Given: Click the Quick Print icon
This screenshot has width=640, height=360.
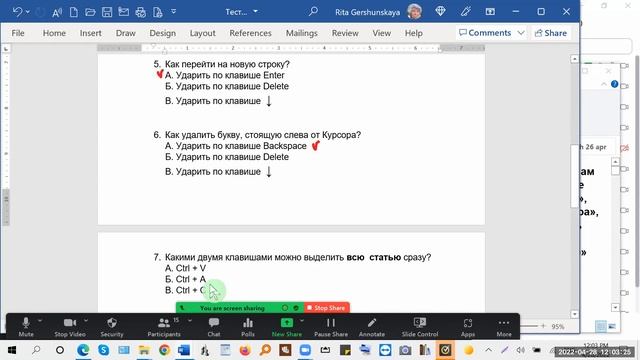Looking at the screenshot, I should (x=140, y=12).
